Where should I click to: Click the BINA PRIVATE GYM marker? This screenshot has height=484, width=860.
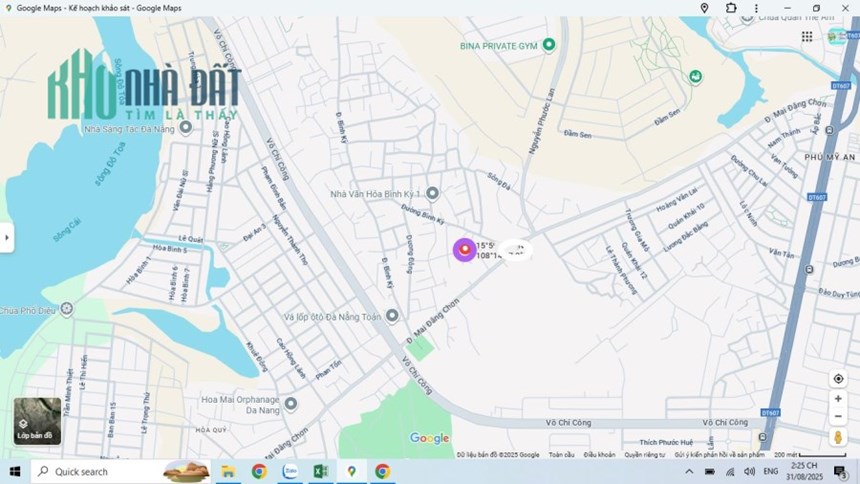(x=548, y=45)
